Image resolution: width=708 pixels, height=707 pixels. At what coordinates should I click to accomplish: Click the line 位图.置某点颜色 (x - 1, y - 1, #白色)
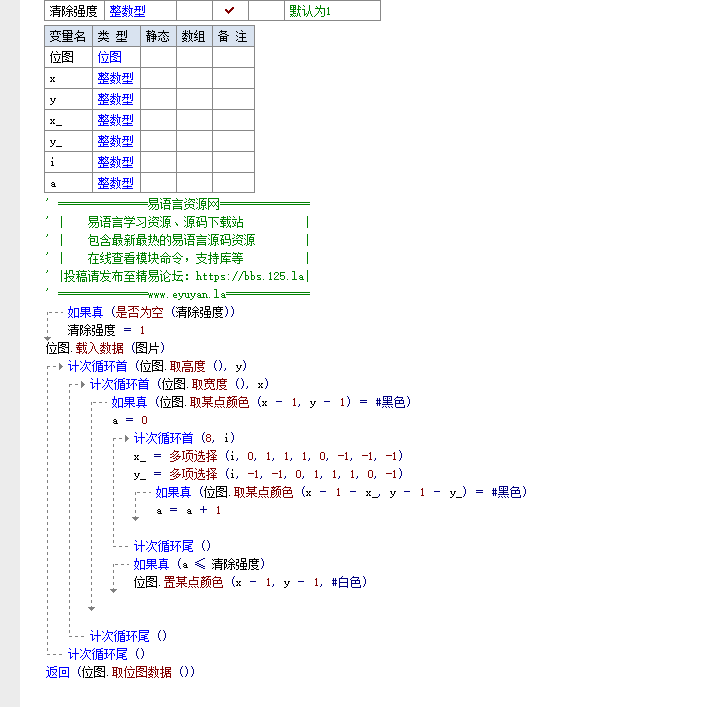pyautogui.click(x=251, y=582)
